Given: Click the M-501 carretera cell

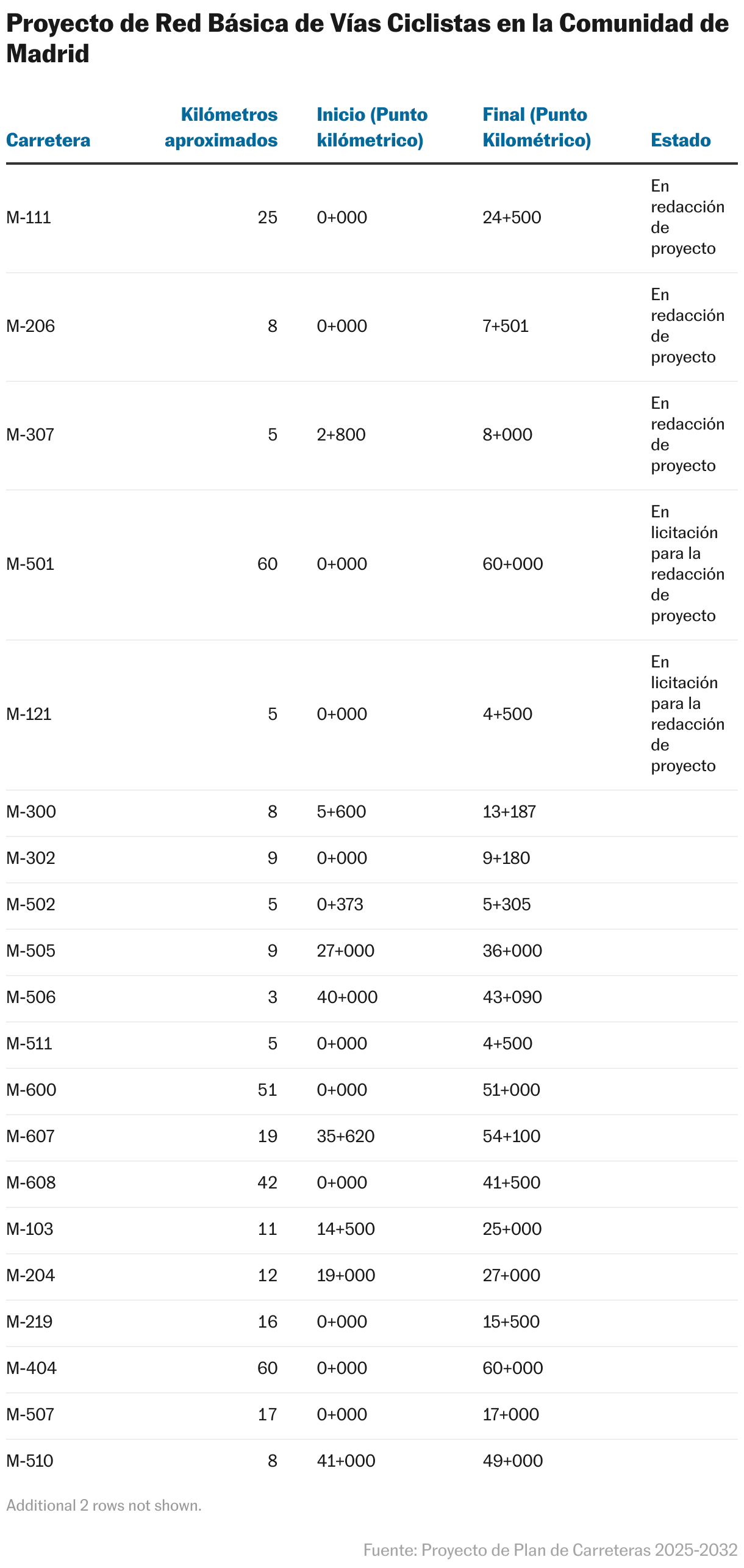Looking at the screenshot, I should click(x=30, y=564).
